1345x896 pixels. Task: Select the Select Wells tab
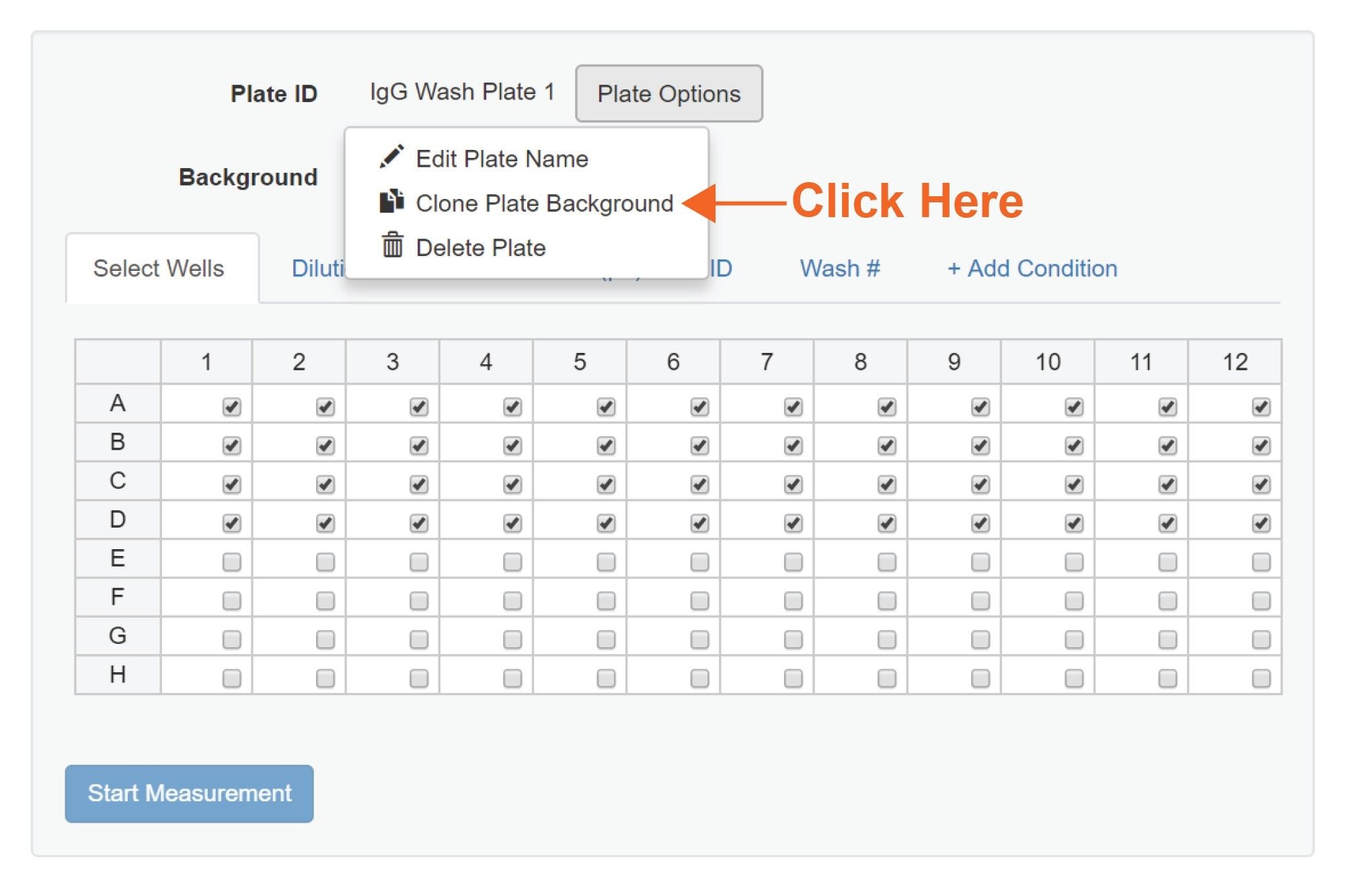point(159,268)
